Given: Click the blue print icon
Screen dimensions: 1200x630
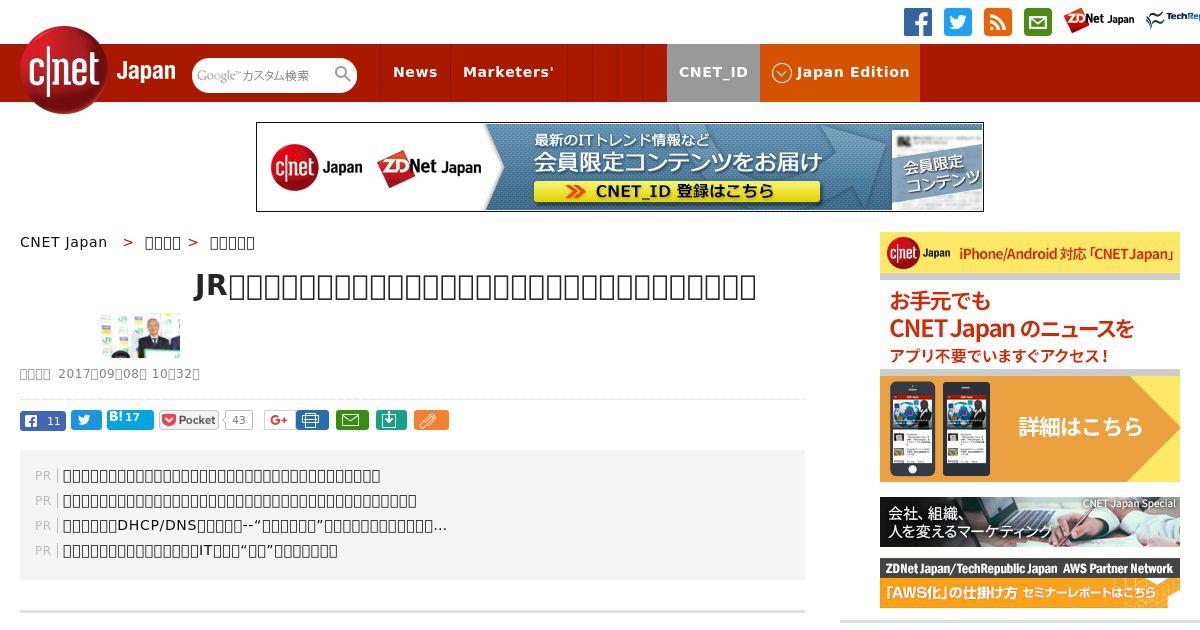Looking at the screenshot, I should coord(312,420).
